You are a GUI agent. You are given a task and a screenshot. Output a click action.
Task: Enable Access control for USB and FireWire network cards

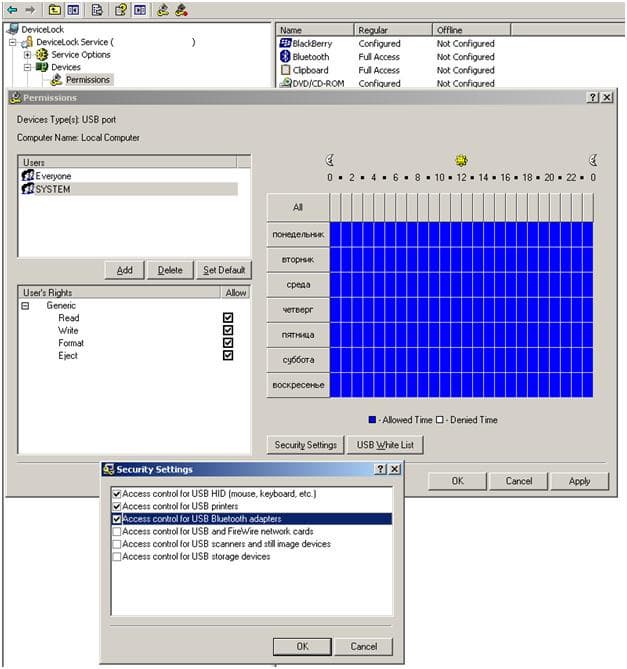pyautogui.click(x=116, y=532)
